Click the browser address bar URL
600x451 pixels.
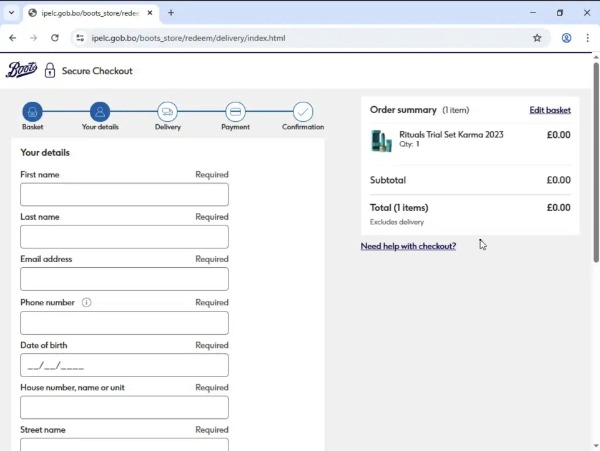(188, 38)
